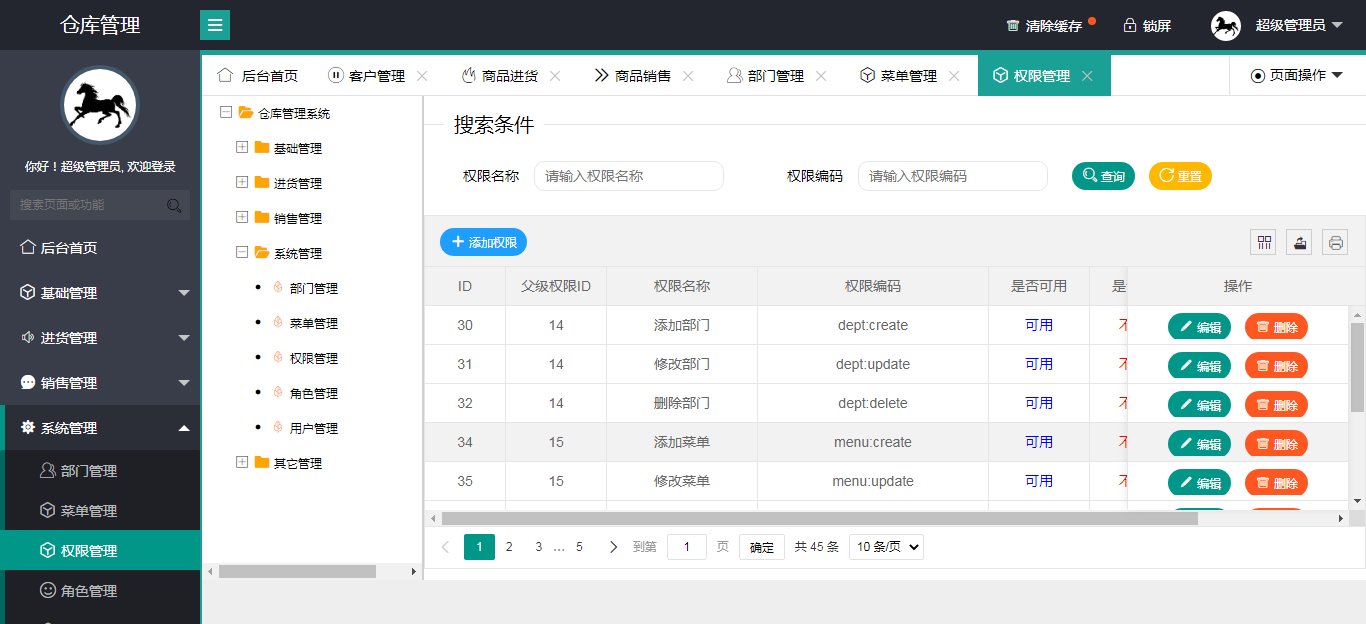Open the column filter grid icon
Viewport: 1366px width, 624px height.
(x=1264, y=242)
